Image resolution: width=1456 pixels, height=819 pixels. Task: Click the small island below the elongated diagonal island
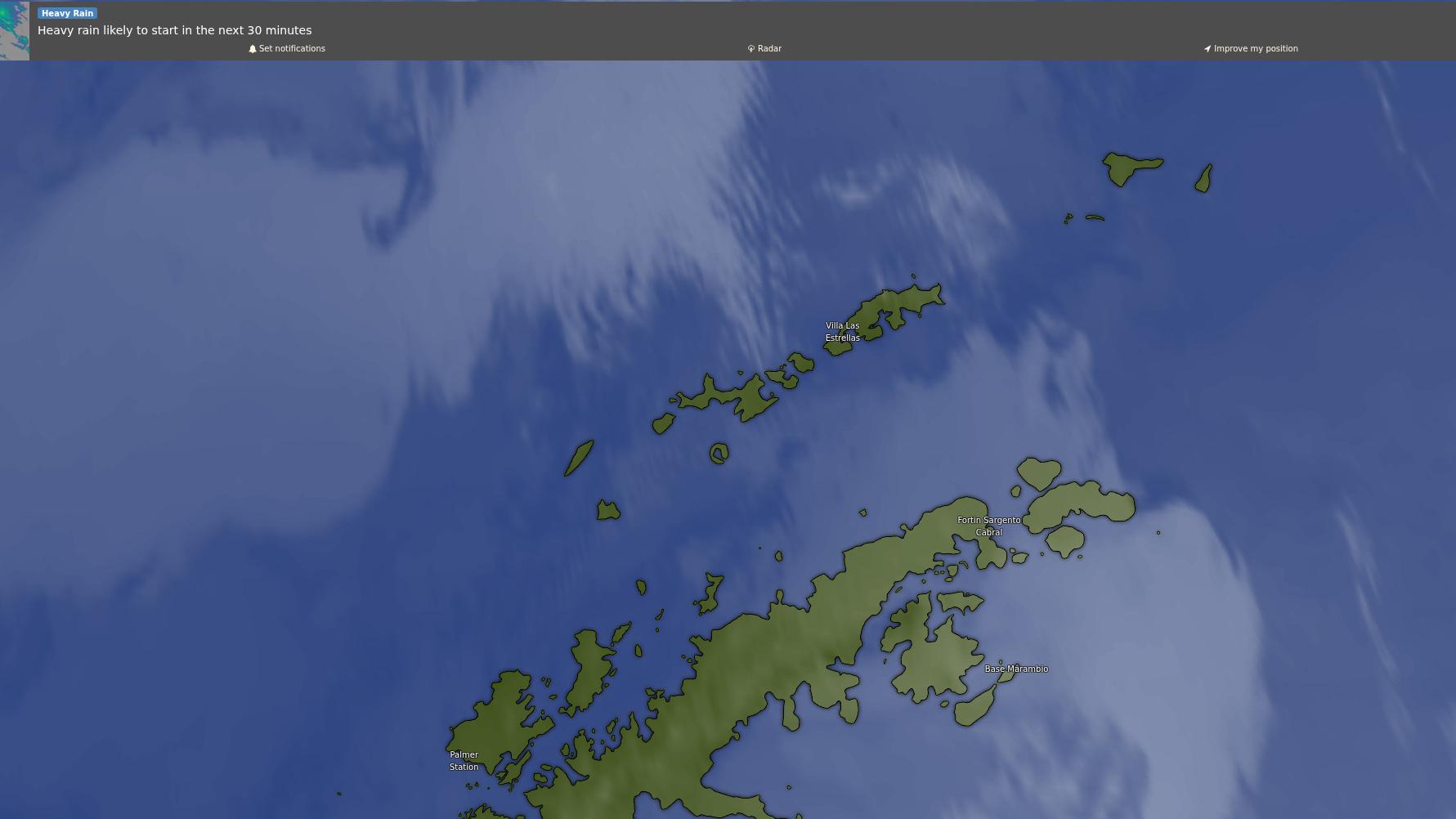608,511
